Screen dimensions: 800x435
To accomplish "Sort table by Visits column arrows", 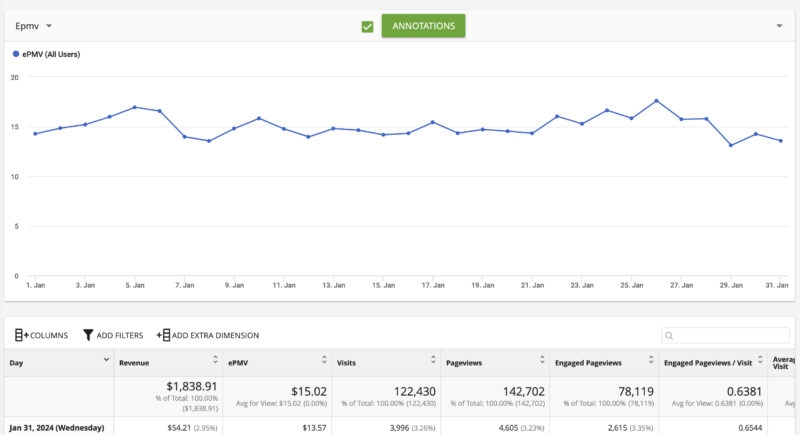I will coord(432,360).
